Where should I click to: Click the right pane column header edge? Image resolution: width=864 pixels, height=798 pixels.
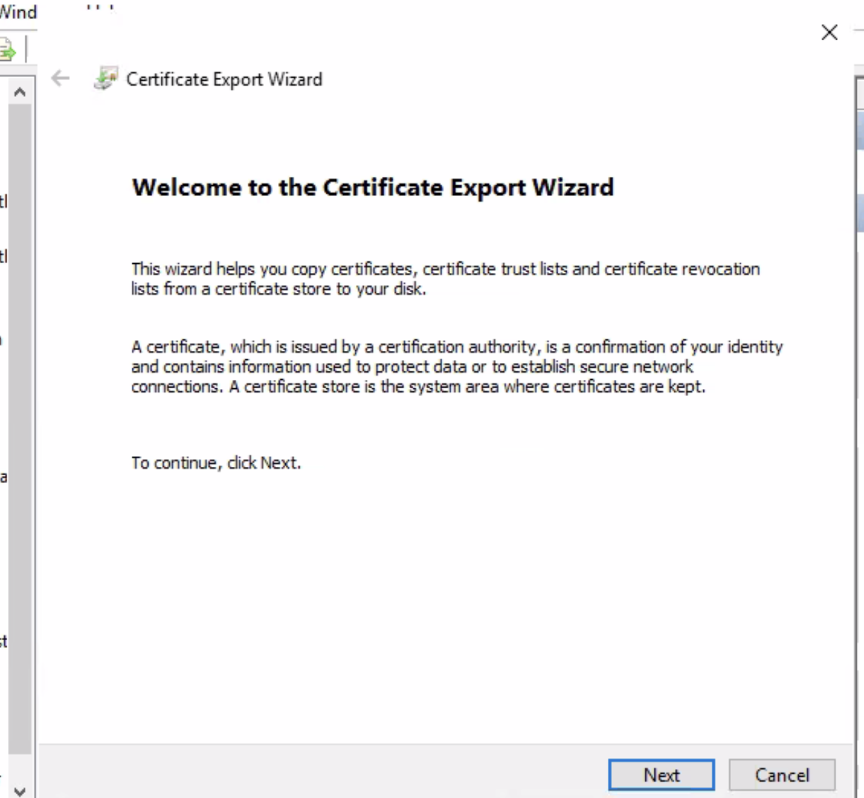[860, 92]
